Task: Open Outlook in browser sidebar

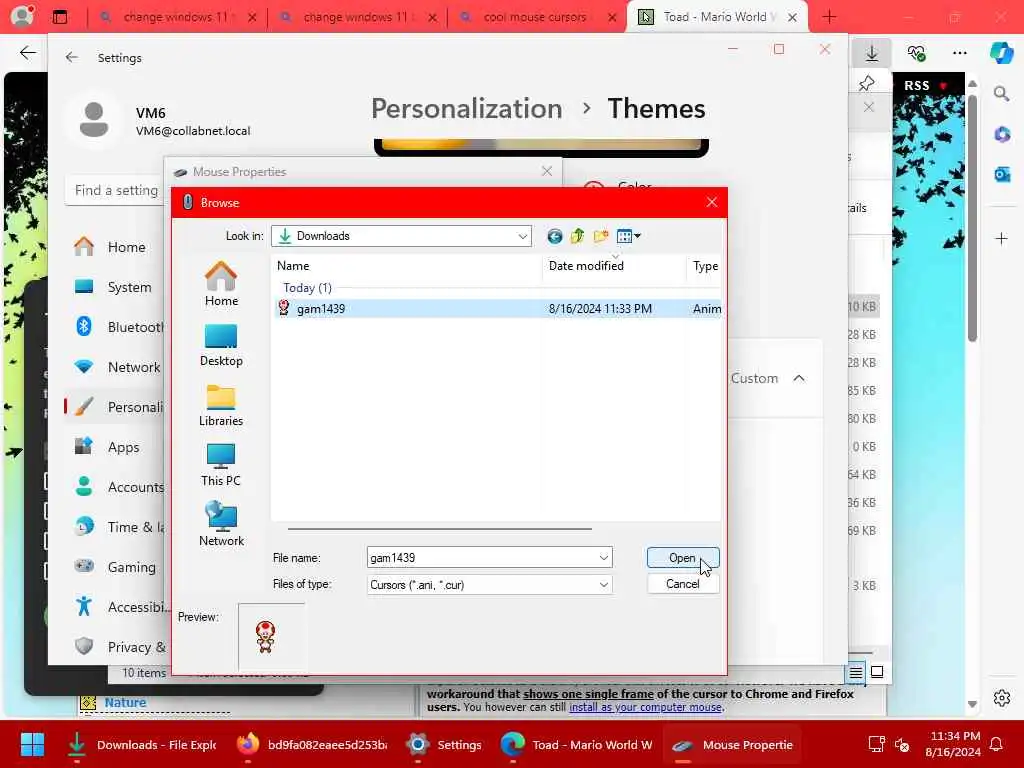Action: tap(1002, 174)
